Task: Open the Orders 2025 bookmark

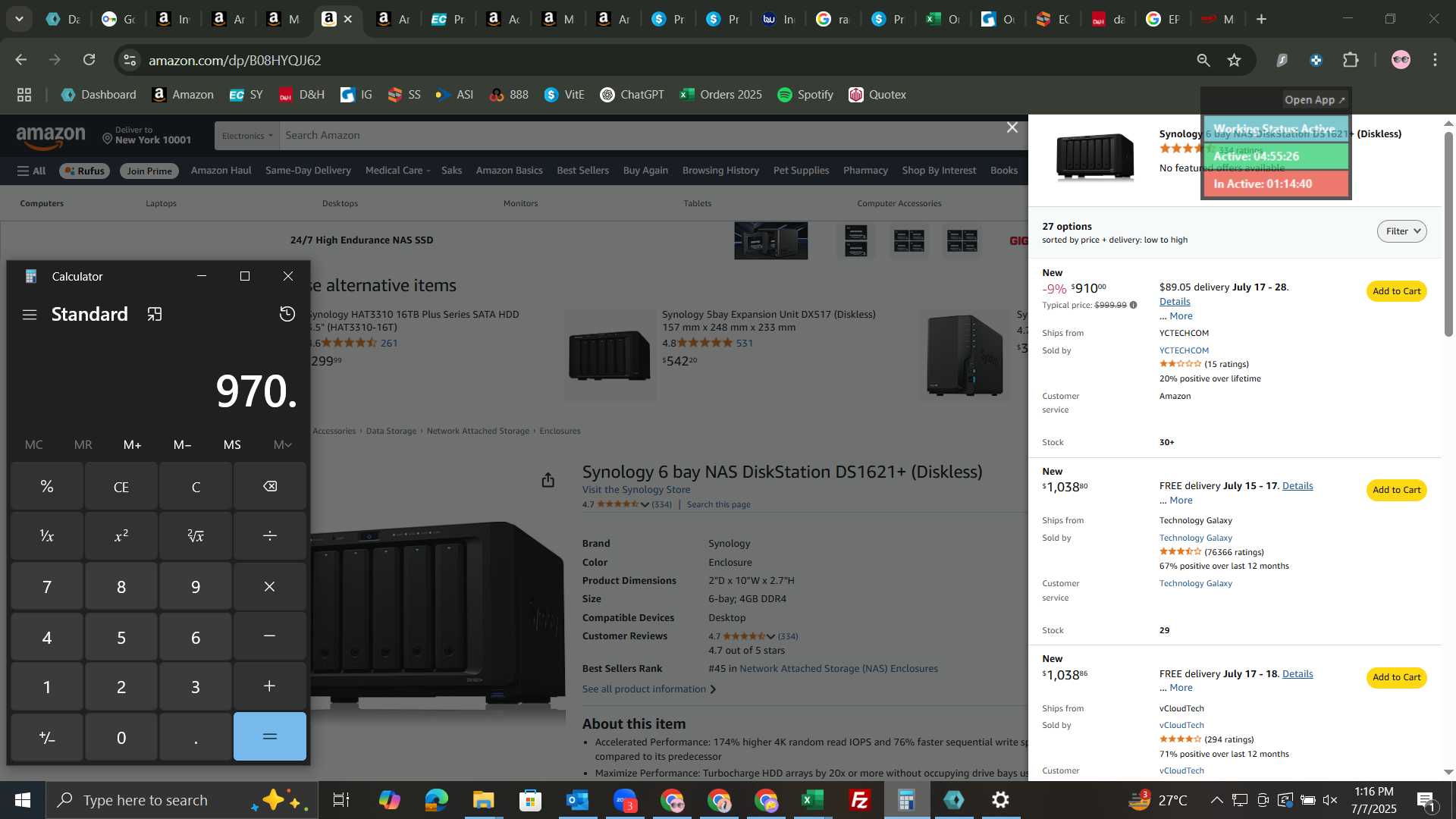Action: coord(720,95)
